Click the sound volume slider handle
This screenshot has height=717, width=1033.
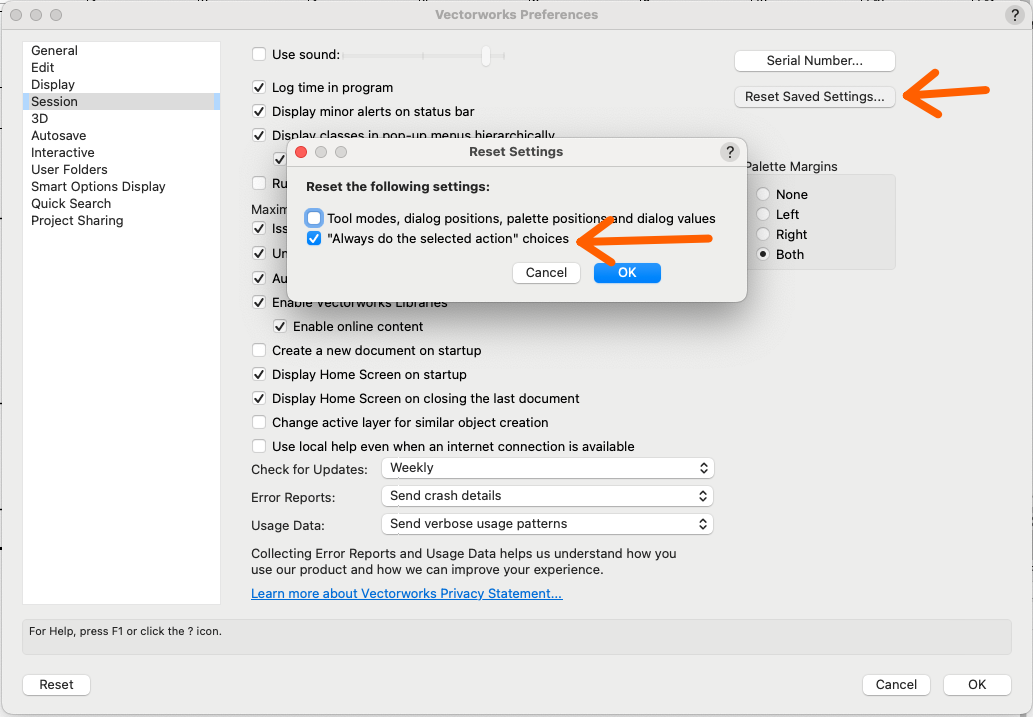pyautogui.click(x=486, y=56)
